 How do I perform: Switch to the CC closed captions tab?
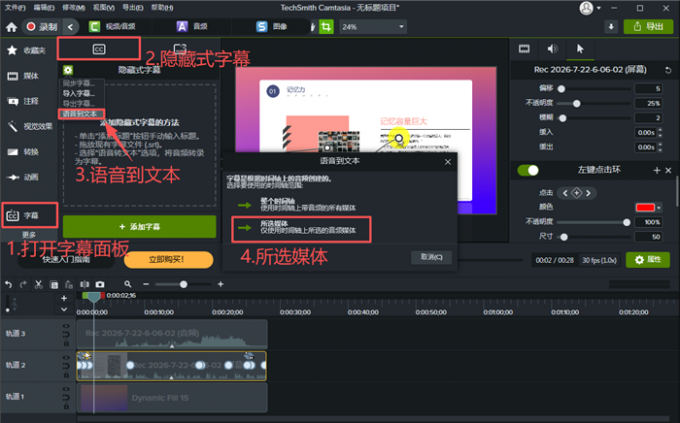coord(99,49)
